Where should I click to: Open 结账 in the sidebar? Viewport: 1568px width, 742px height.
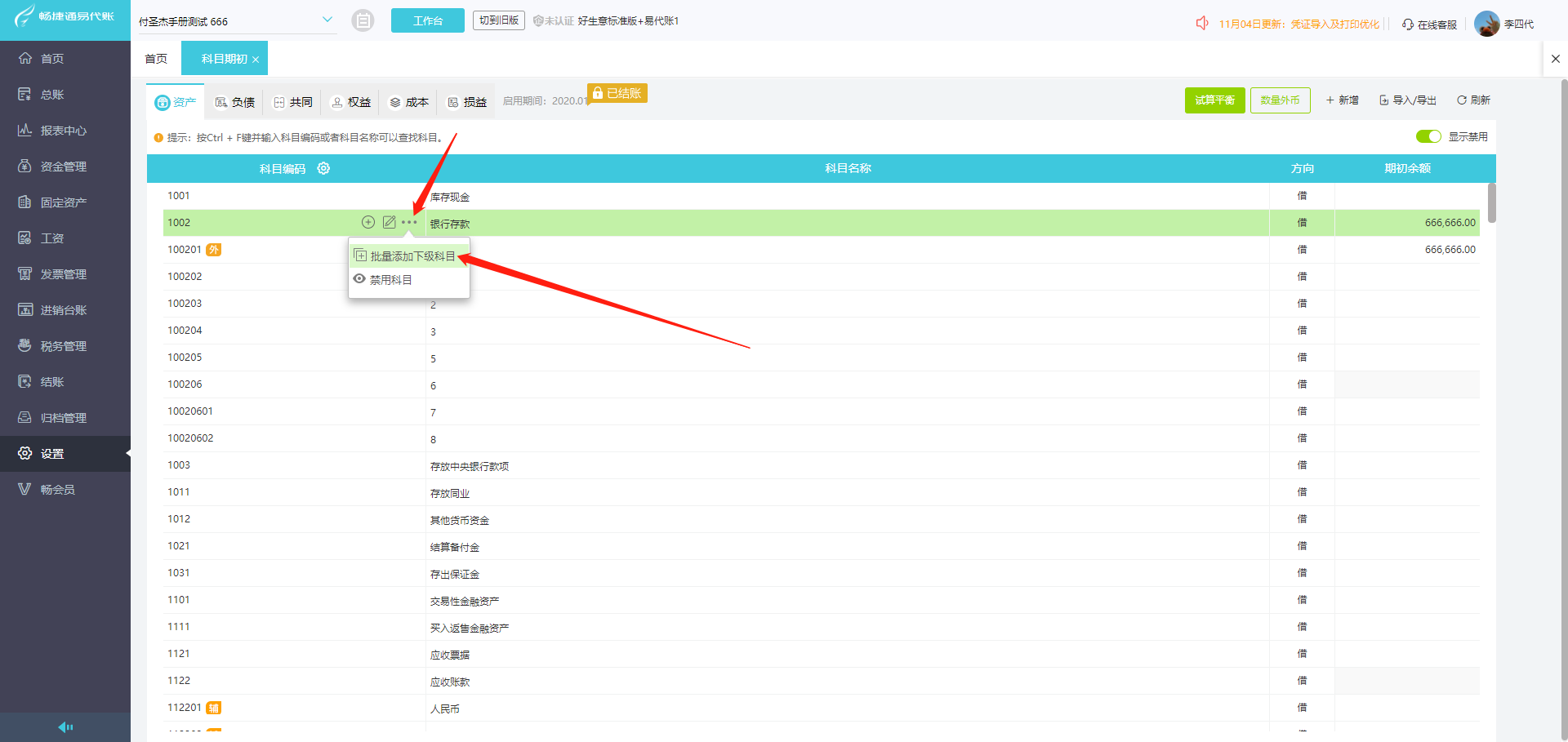65,382
